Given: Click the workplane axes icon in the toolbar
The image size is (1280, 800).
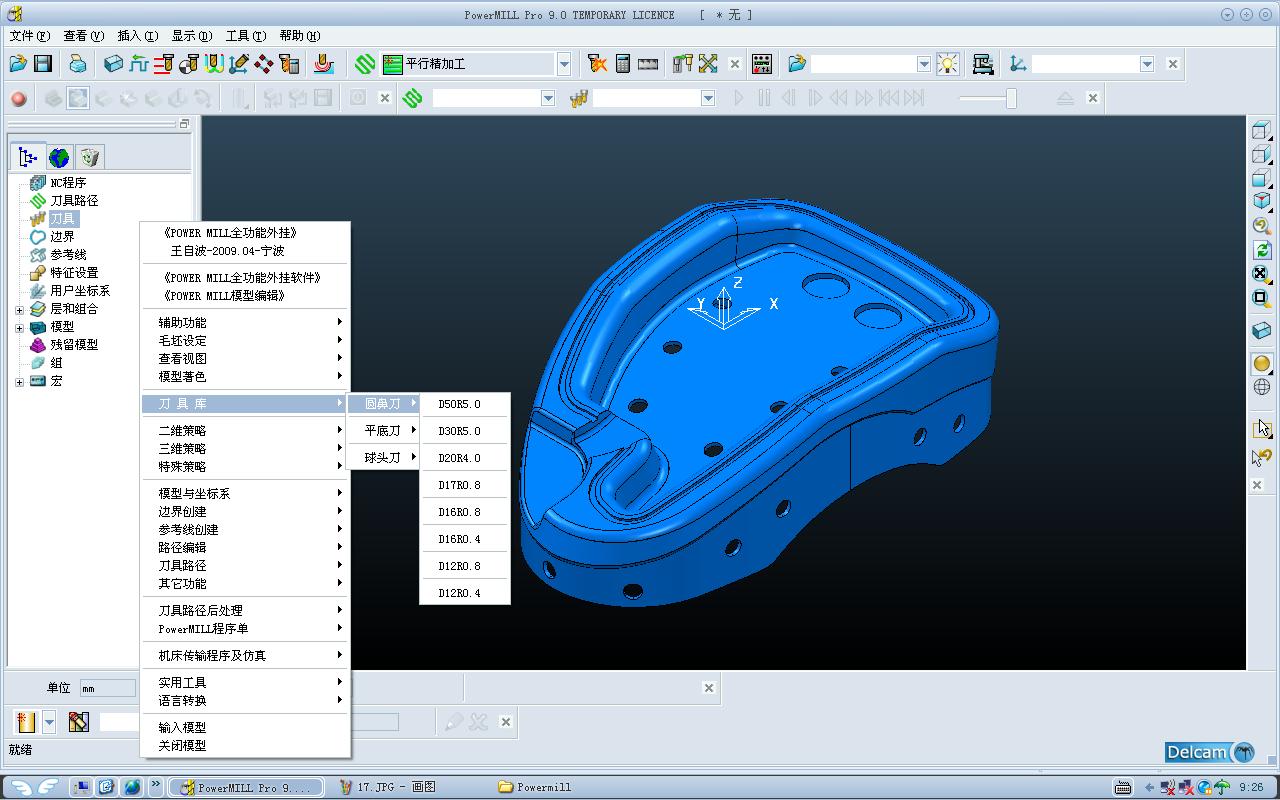Looking at the screenshot, I should 1018,64.
